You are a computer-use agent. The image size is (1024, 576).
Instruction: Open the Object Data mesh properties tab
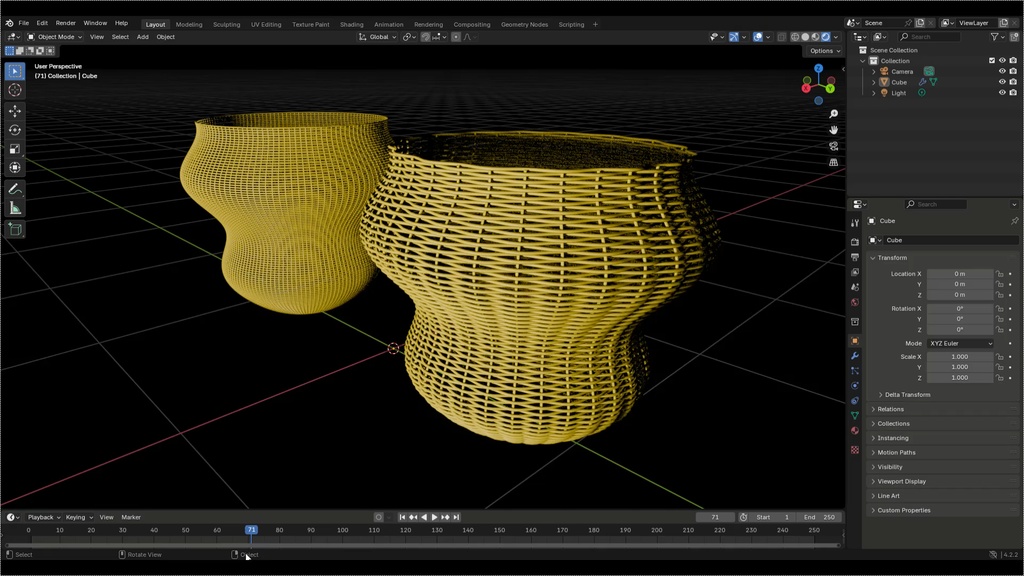coord(855,416)
